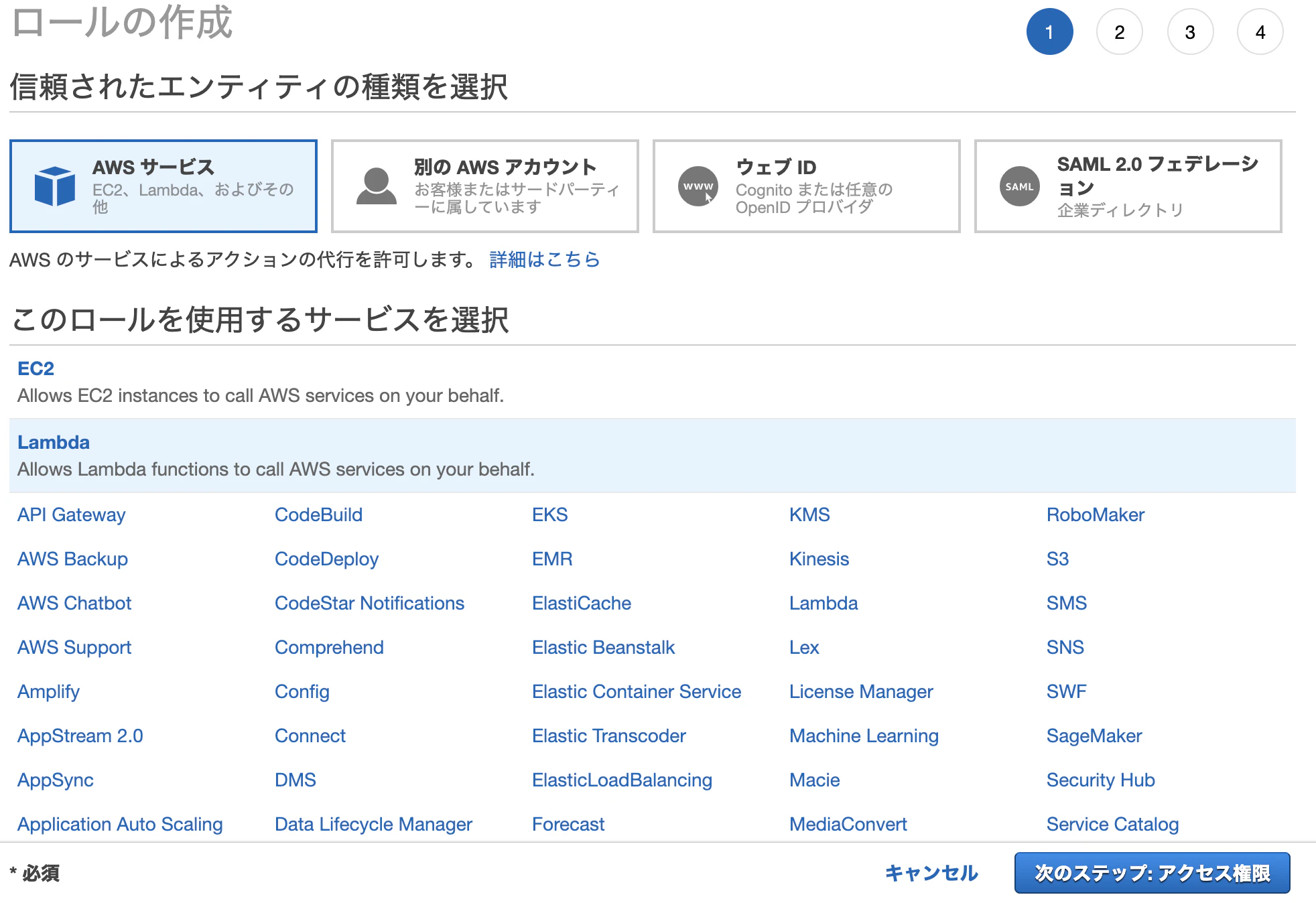Select the SAML 2.0 フェデレーション option
Image resolution: width=1316 pixels, height=903 pixels.
[1128, 186]
